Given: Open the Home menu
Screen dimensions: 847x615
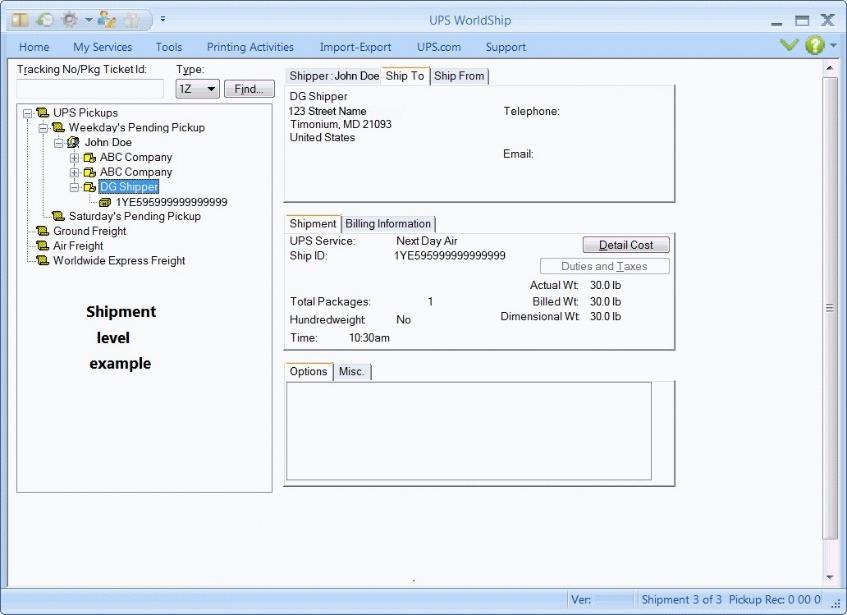Looking at the screenshot, I should [34, 47].
